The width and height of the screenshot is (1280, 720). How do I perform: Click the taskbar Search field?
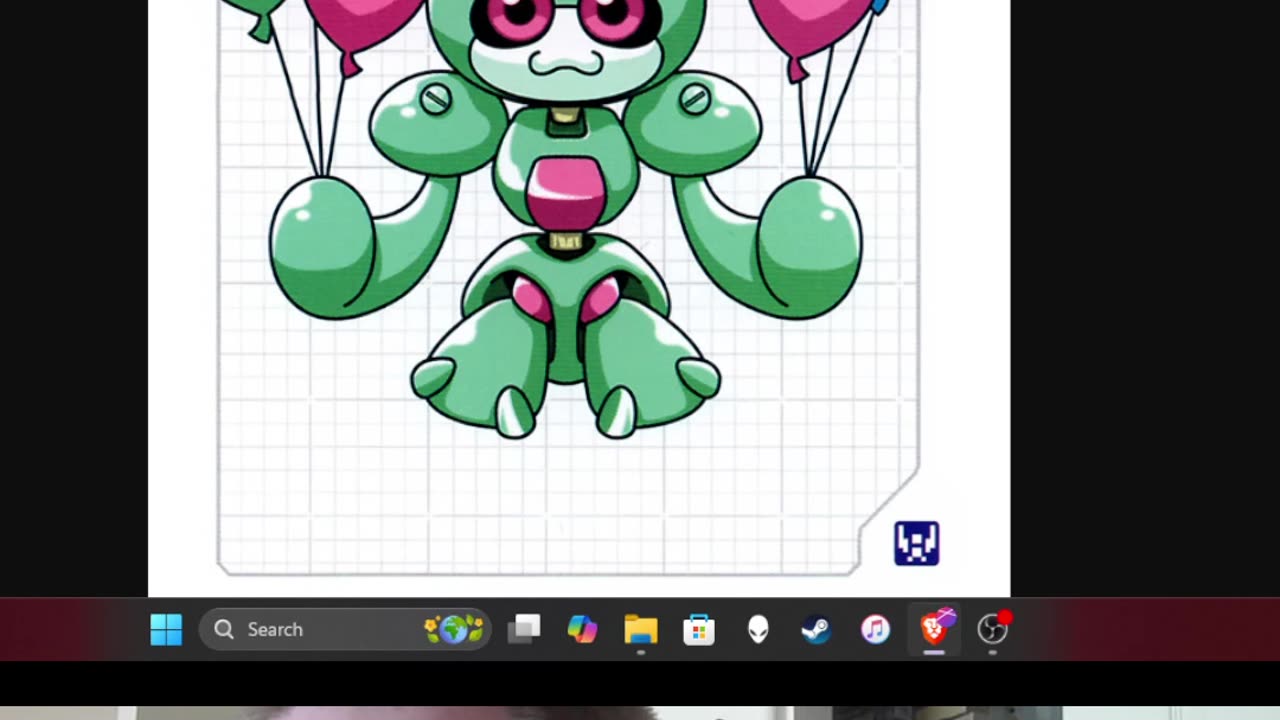point(346,629)
